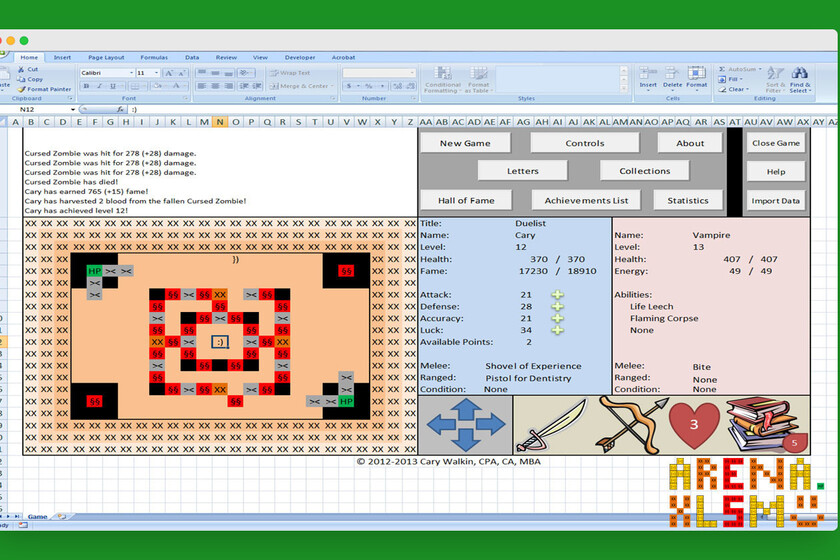Toggle Bottom Align vertical alignment
840x560 pixels.
[x=228, y=73]
